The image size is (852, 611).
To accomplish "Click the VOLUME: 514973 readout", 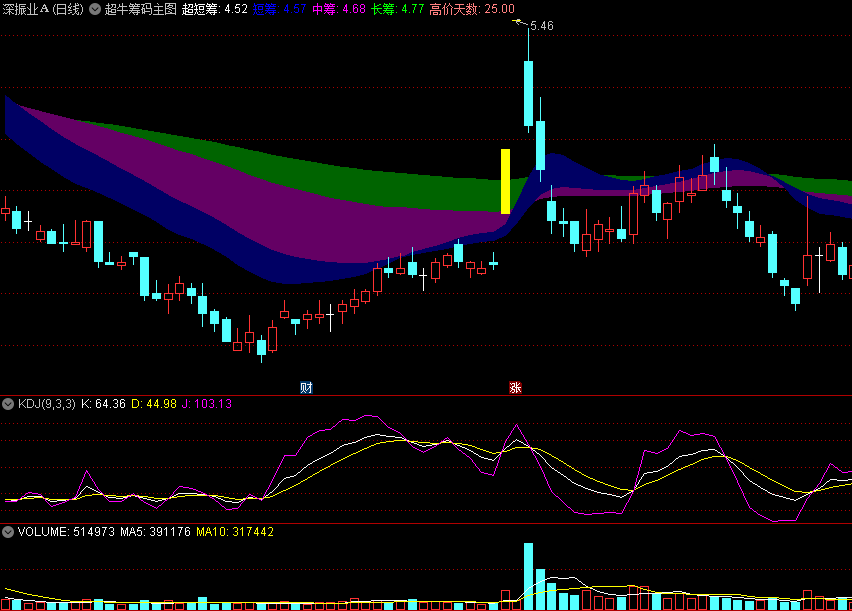I will click(66, 532).
